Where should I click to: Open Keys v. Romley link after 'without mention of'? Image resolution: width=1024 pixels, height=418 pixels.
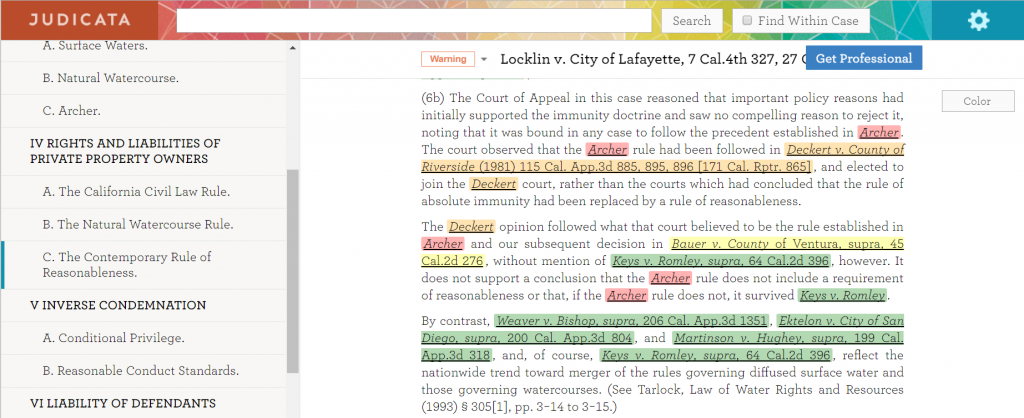tap(721, 261)
